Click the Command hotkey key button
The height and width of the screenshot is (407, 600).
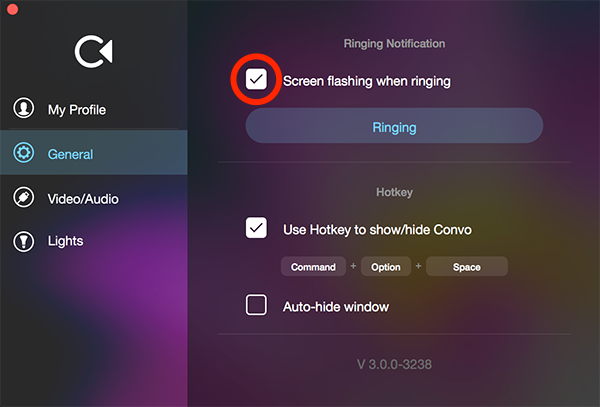313,267
